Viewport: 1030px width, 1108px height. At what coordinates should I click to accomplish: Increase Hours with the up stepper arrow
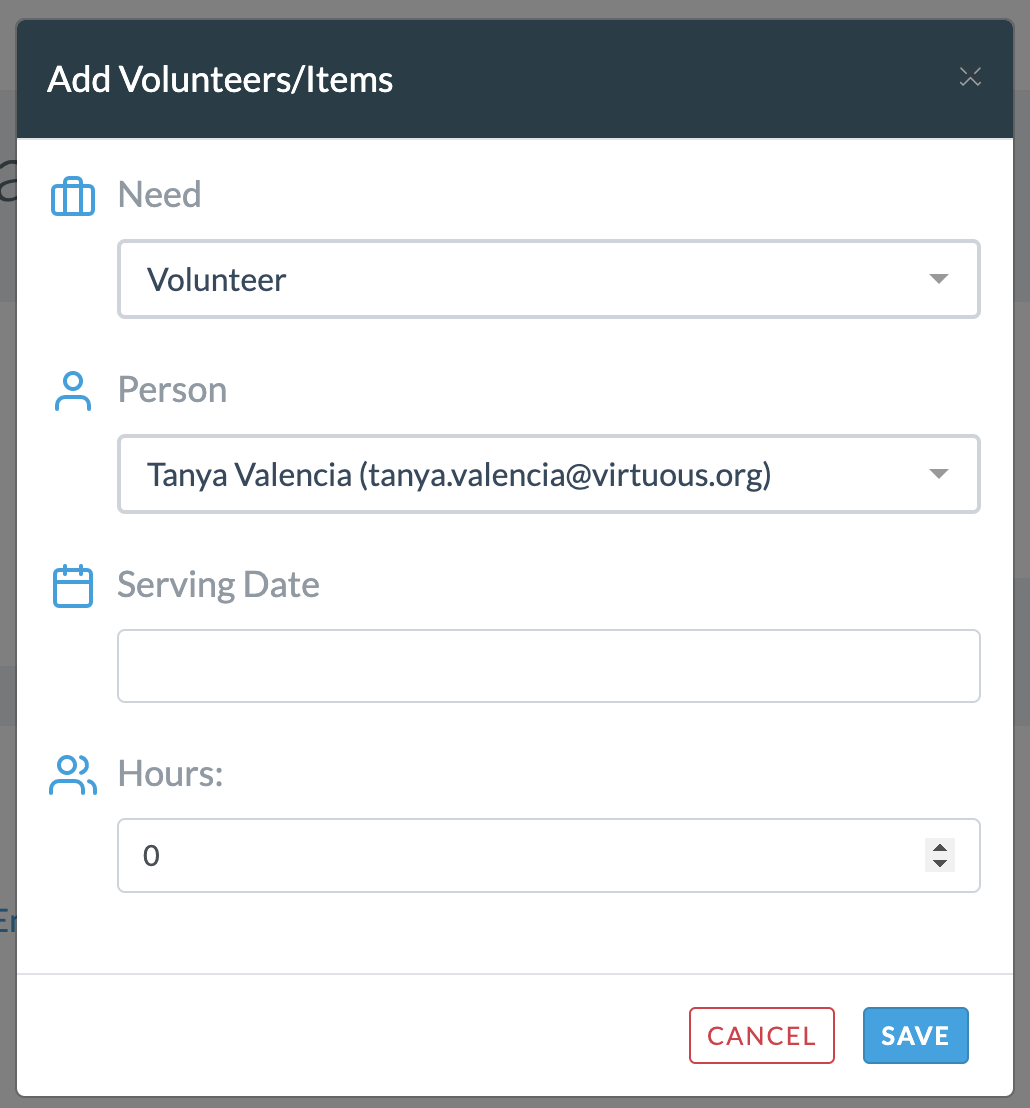940,847
